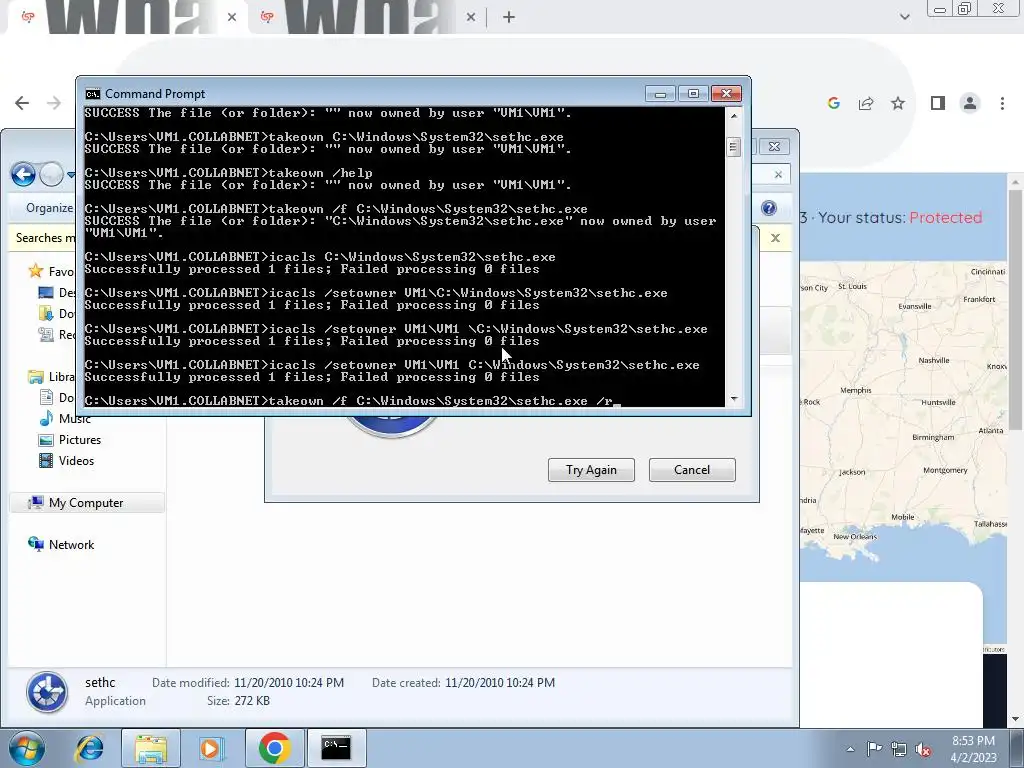Toggle Chrome side panel icon
Image resolution: width=1024 pixels, height=768 pixels.
(x=938, y=103)
